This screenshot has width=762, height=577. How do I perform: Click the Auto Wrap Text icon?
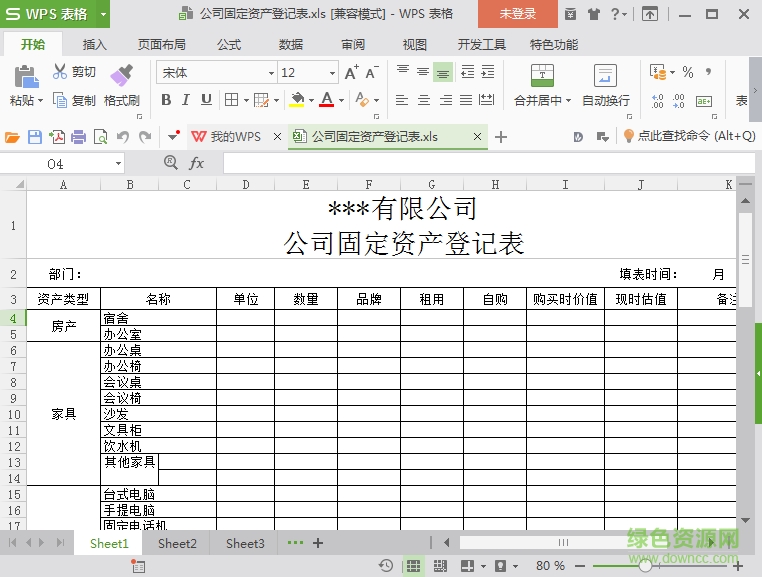coord(605,75)
